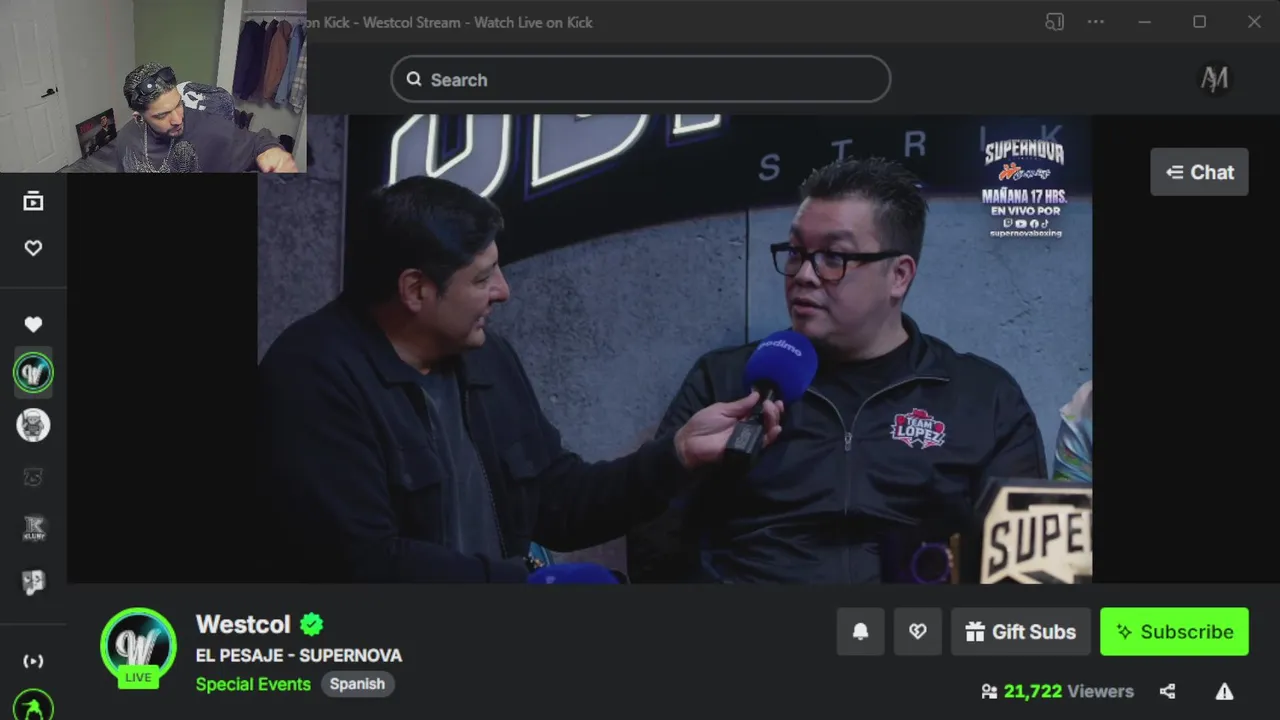
Task: Open the three-dots app menu in the title bar
Action: pos(1096,22)
